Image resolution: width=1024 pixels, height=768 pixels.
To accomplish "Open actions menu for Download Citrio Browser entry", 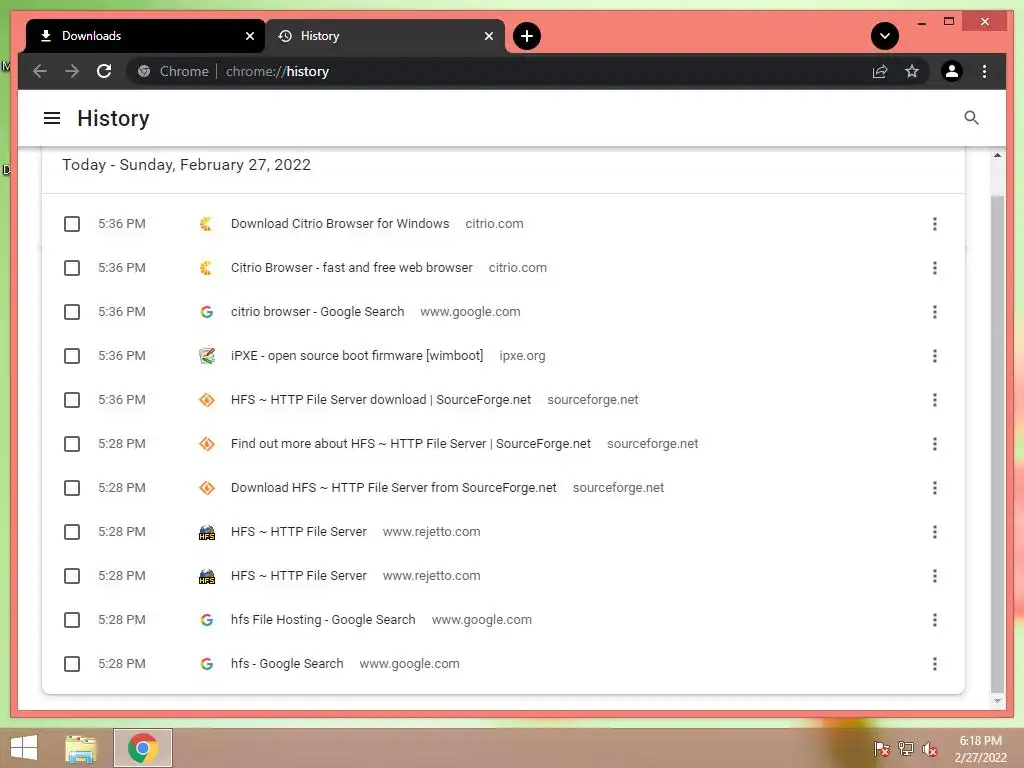I will tap(935, 224).
